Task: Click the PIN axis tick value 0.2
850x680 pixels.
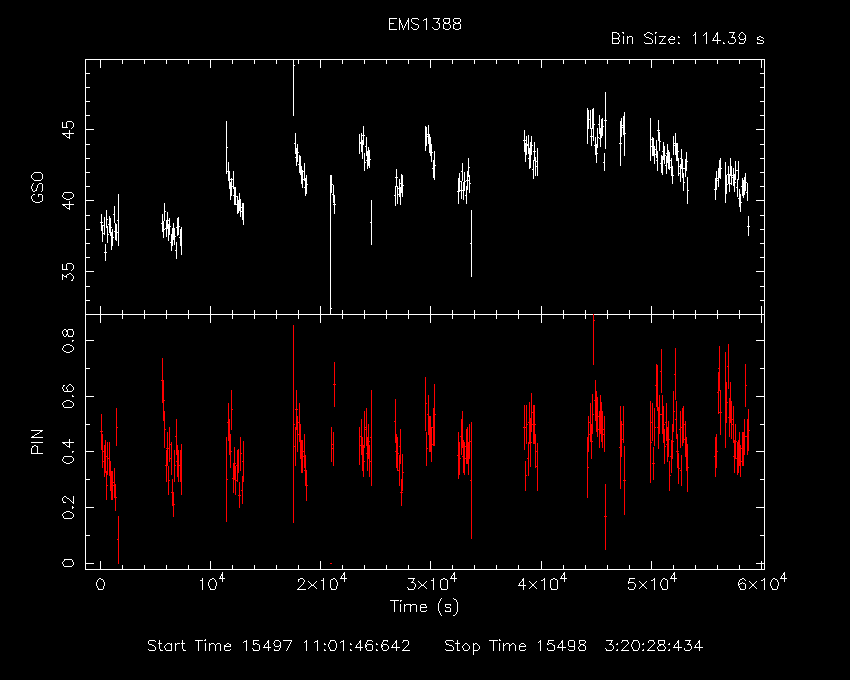Action: coord(68,508)
